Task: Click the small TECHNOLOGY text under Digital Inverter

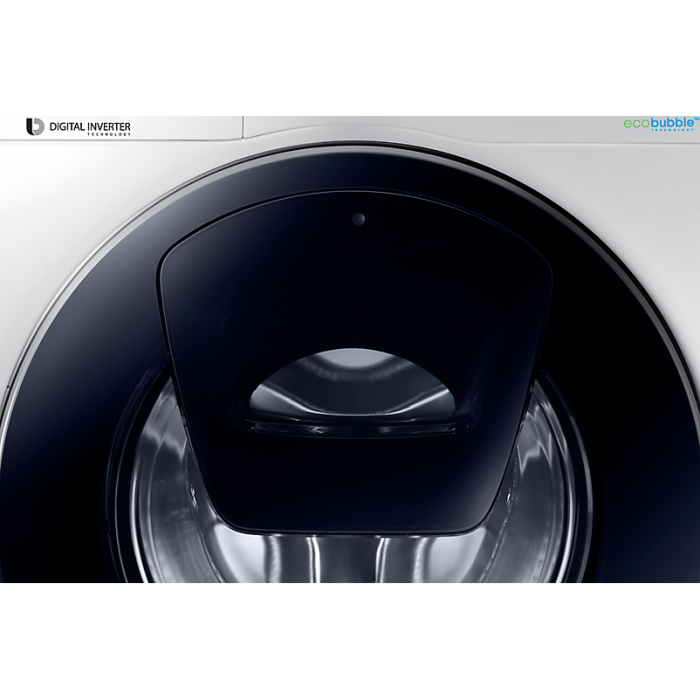Action: point(110,135)
